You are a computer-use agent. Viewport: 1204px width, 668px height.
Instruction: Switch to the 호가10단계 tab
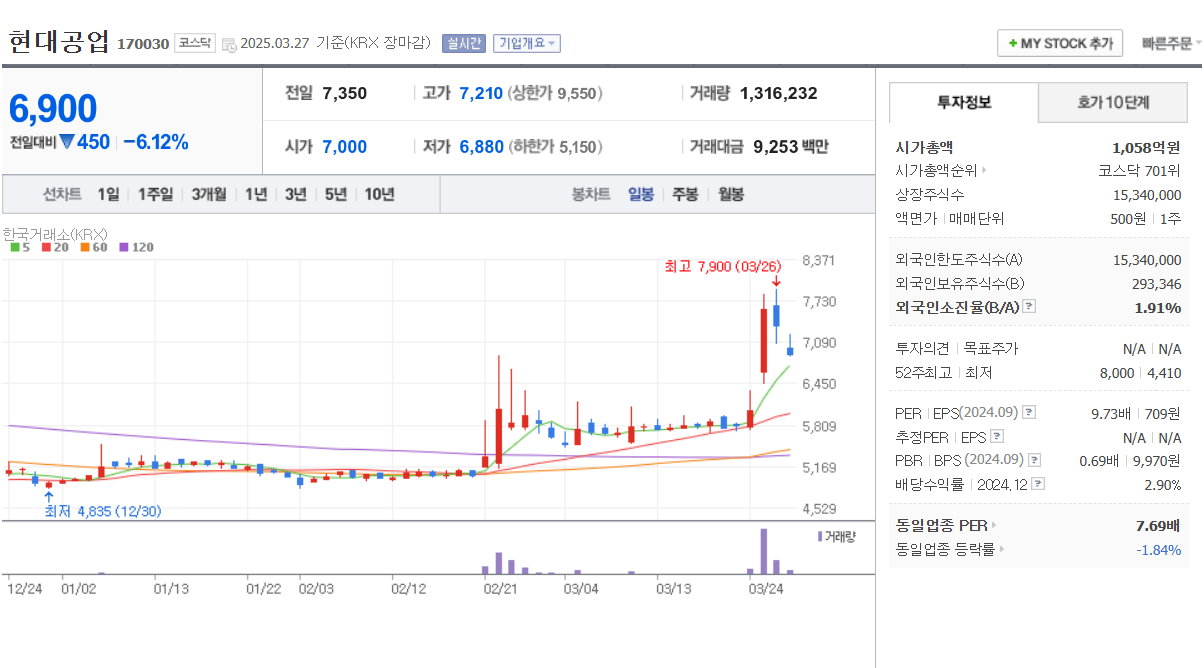1113,102
